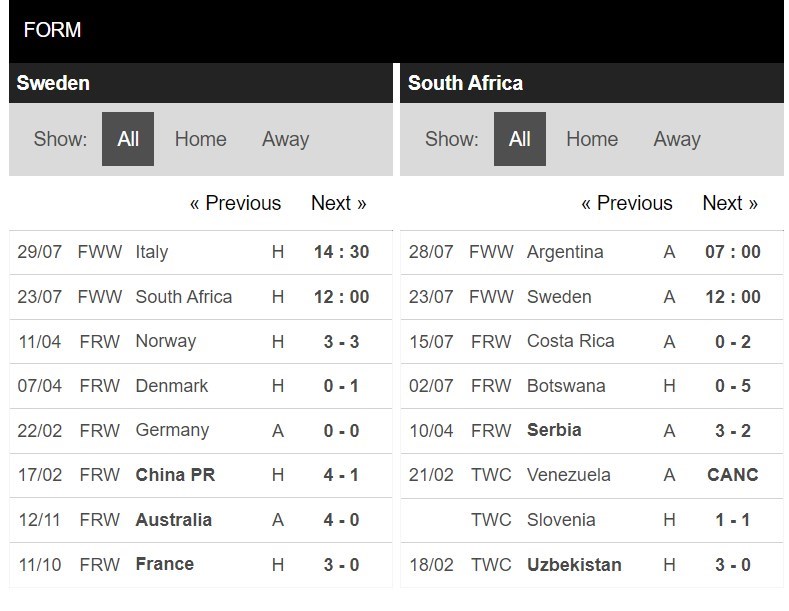789x611 pixels.
Task: Open the Norway 3 - 3 match result
Action: (x=341, y=342)
